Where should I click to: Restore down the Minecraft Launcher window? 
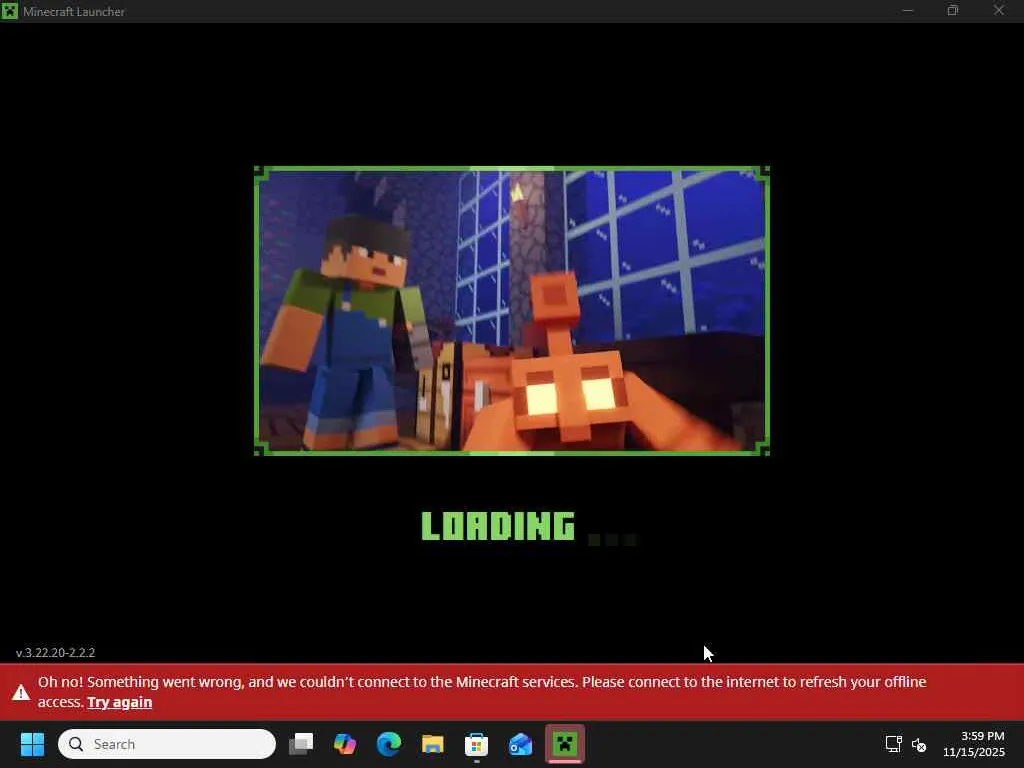[x=953, y=11]
